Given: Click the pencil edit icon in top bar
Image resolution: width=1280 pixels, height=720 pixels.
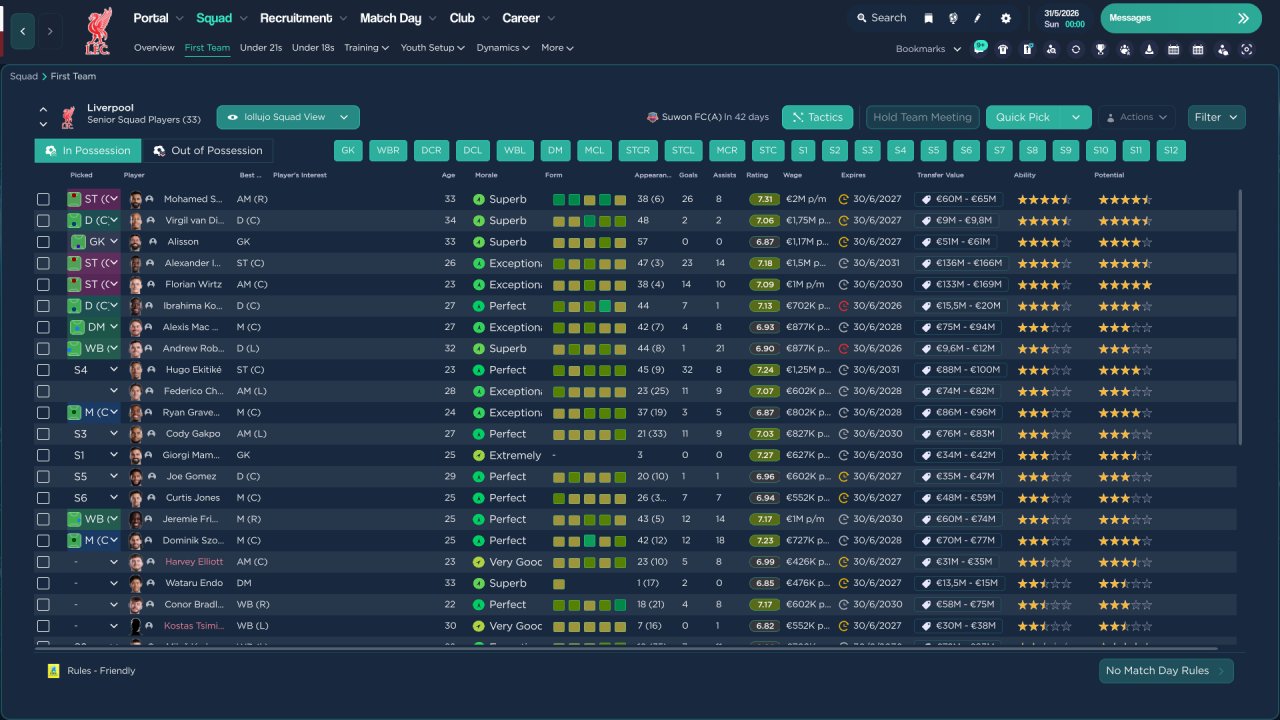Looking at the screenshot, I should click(x=978, y=18).
